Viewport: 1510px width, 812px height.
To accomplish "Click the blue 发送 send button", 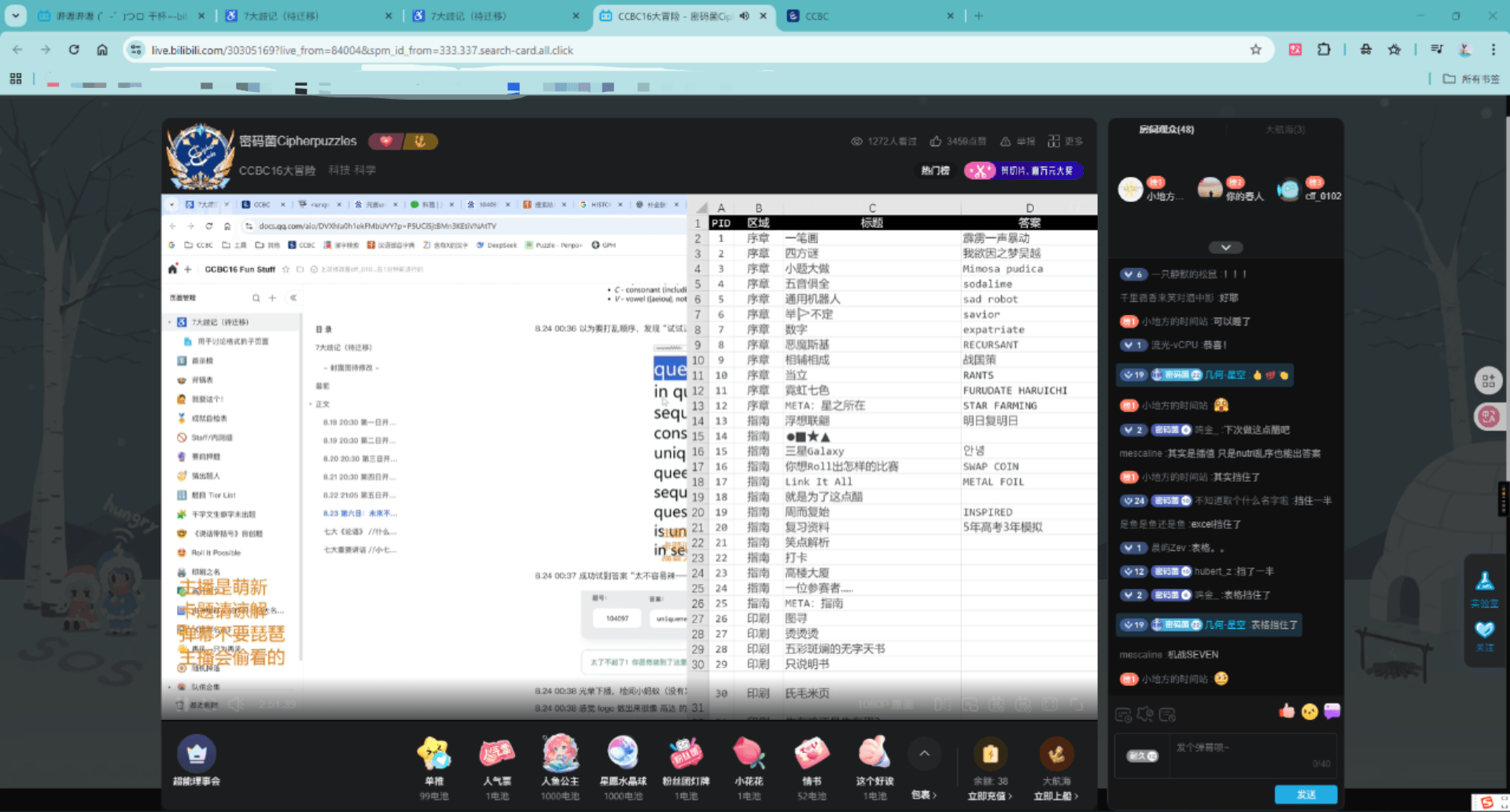I will (1306, 795).
